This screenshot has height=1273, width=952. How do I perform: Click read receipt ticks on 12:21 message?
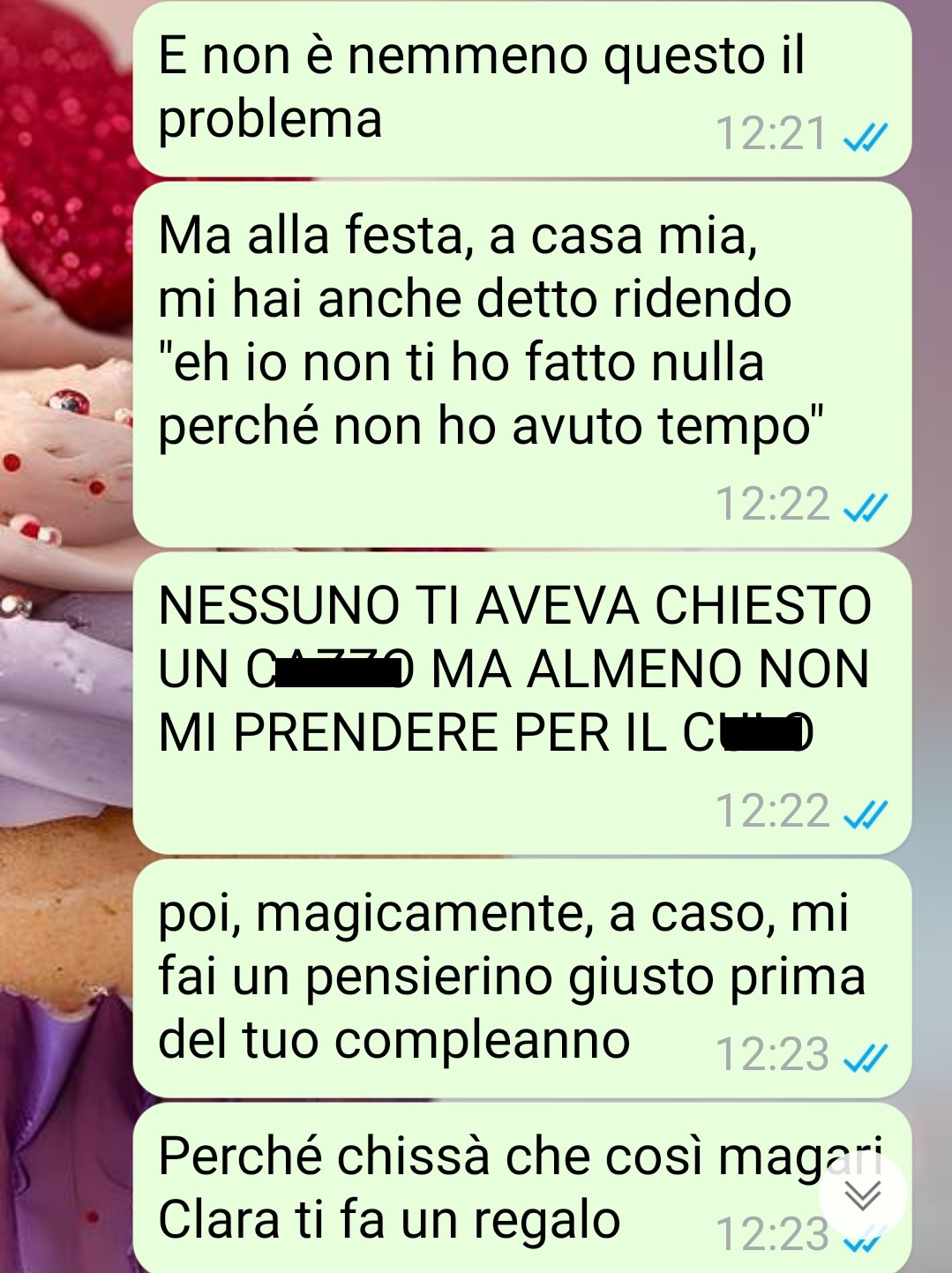coord(866,137)
